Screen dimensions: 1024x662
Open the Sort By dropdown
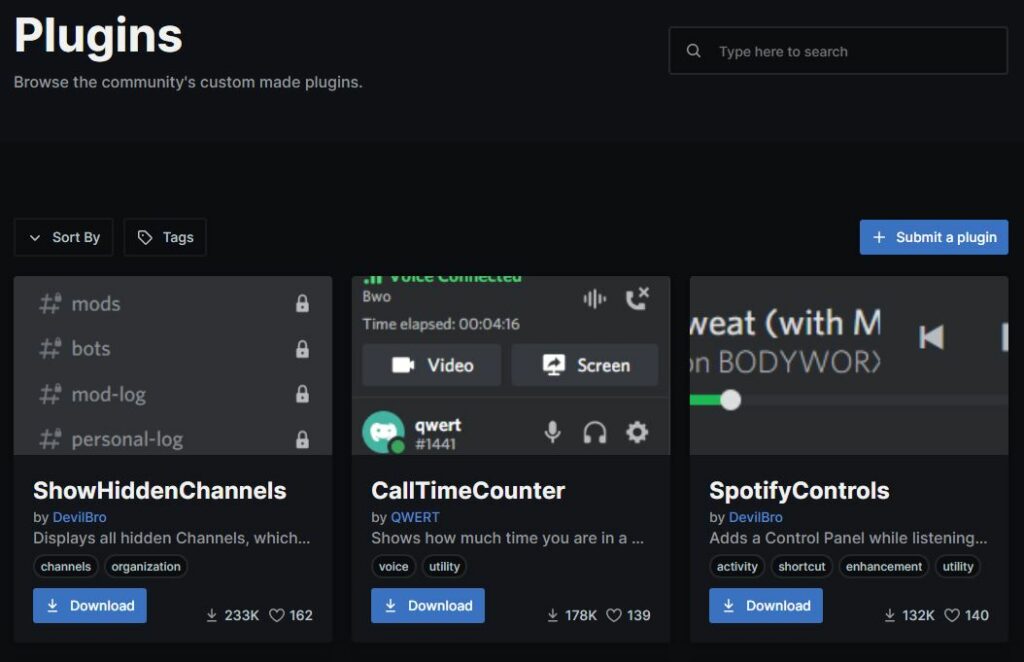(63, 237)
